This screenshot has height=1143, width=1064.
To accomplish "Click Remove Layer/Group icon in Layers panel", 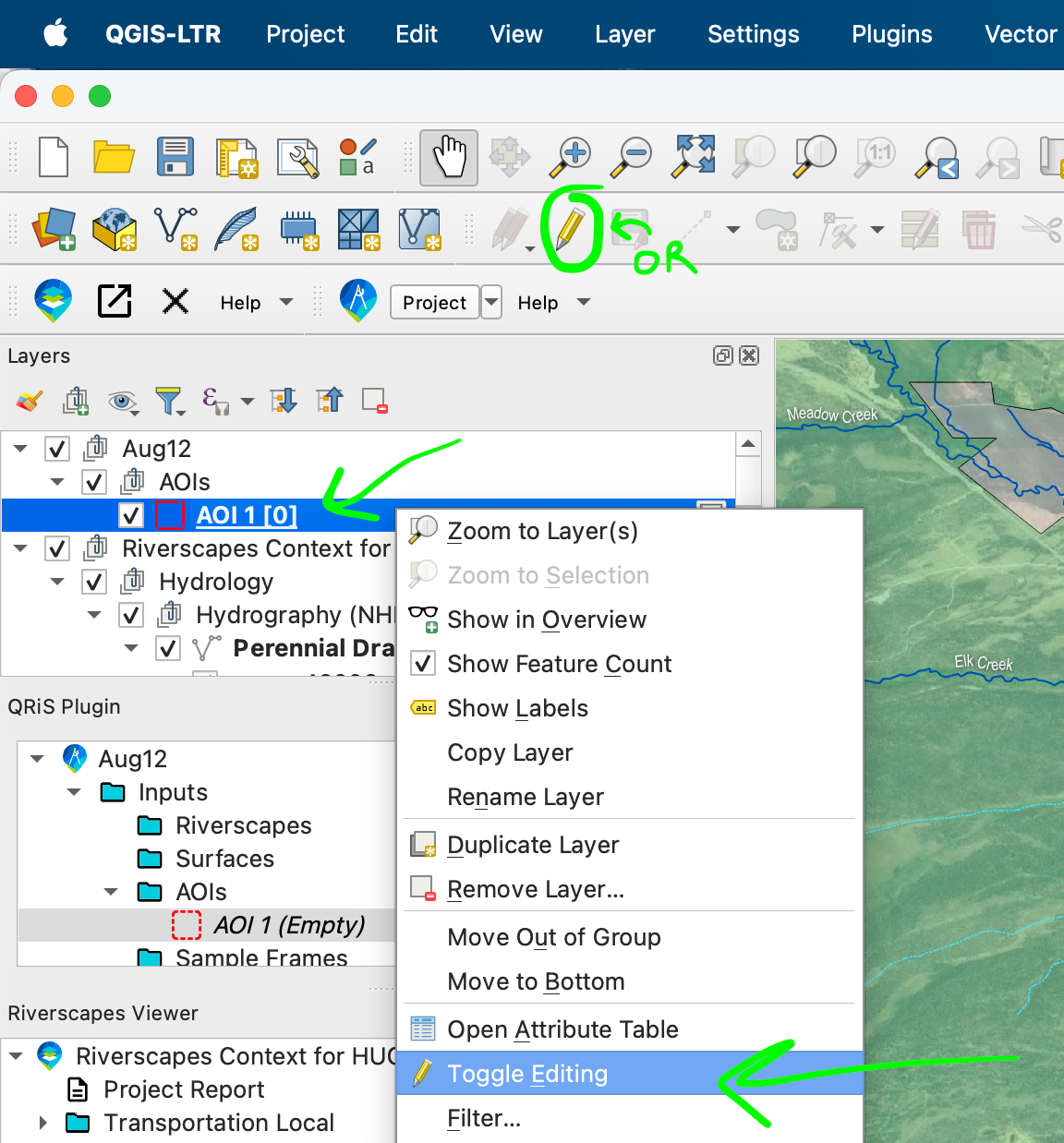I will (375, 401).
